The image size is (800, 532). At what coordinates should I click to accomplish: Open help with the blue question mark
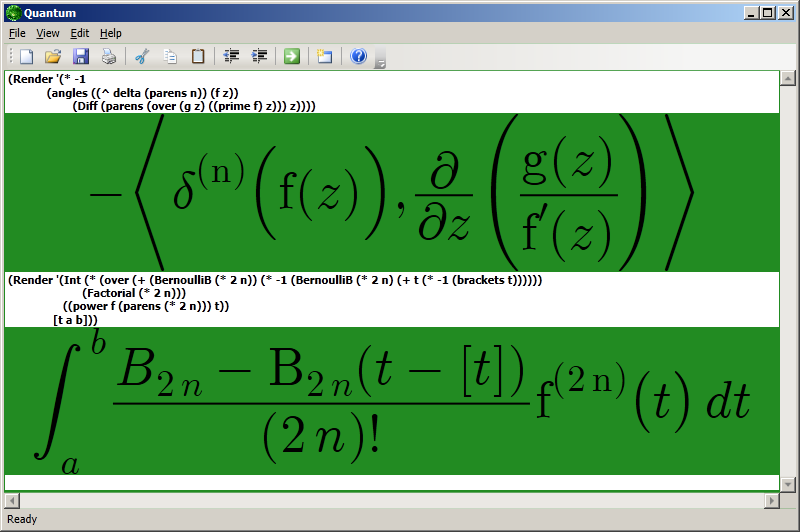click(358, 56)
